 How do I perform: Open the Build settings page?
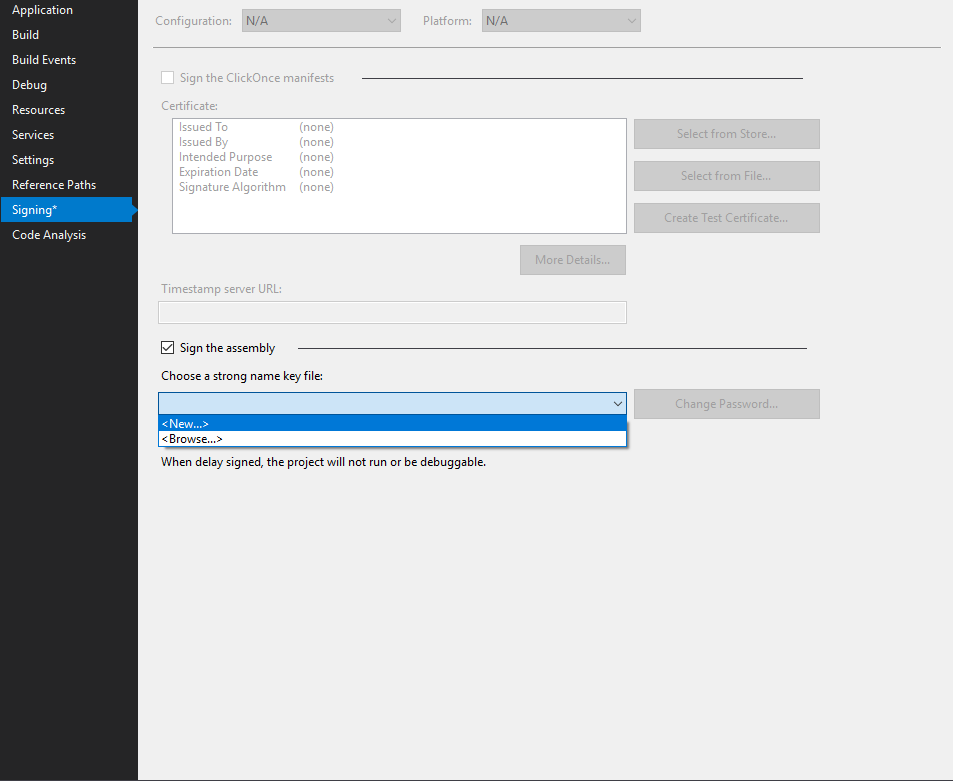pyautogui.click(x=25, y=34)
